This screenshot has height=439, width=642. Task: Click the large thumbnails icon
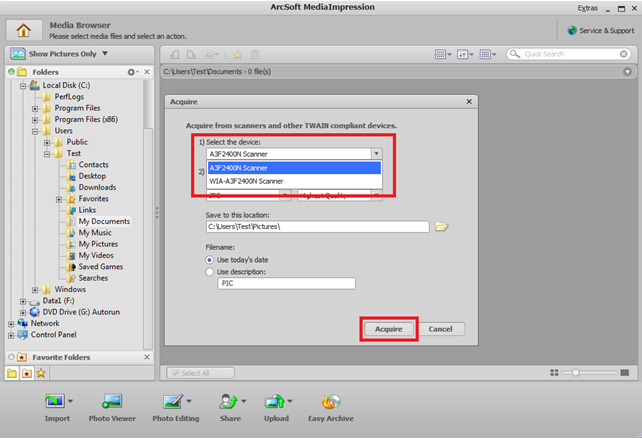click(x=625, y=373)
